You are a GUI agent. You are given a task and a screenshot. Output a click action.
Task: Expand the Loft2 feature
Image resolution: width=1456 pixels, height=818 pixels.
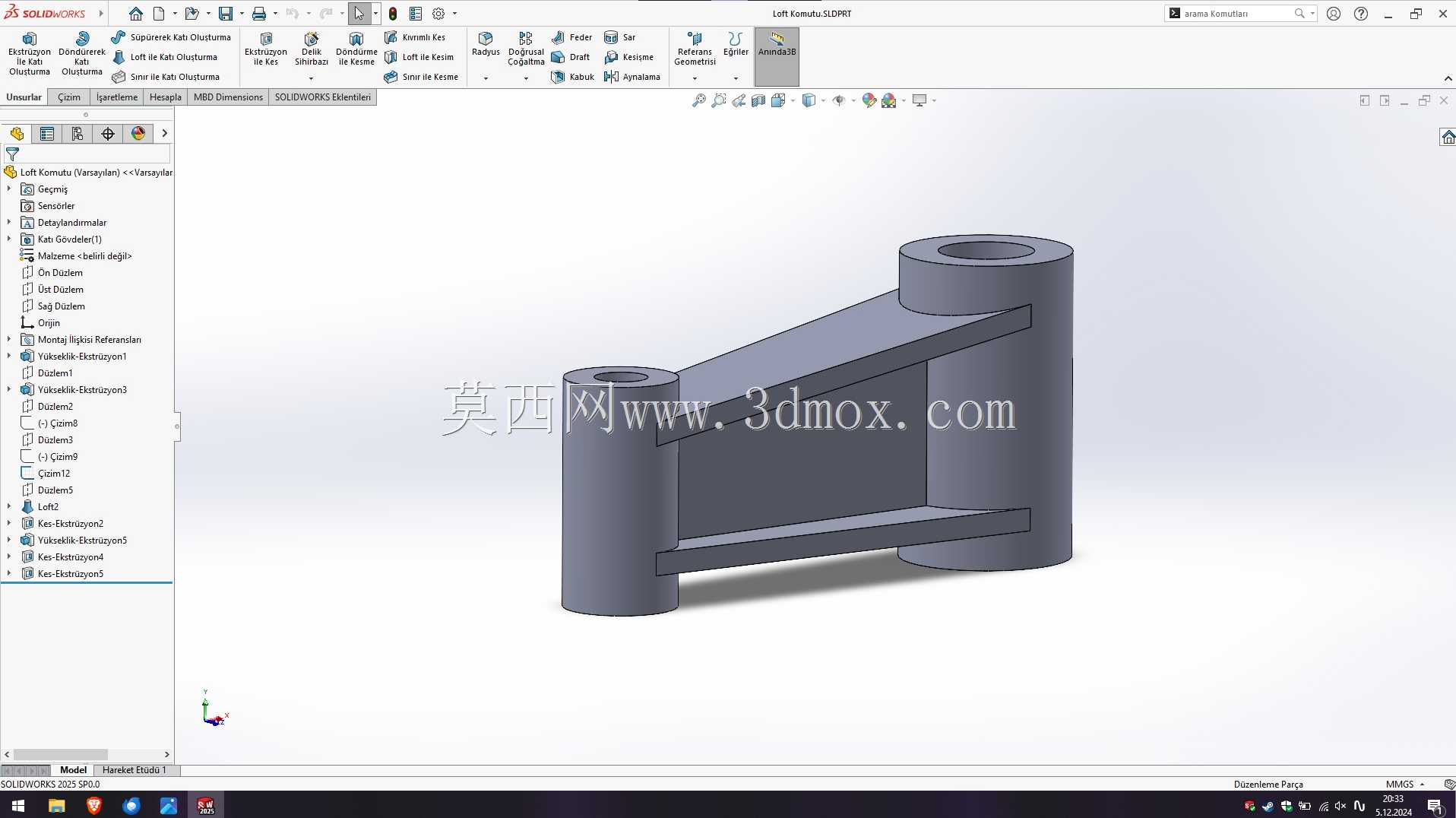click(9, 507)
